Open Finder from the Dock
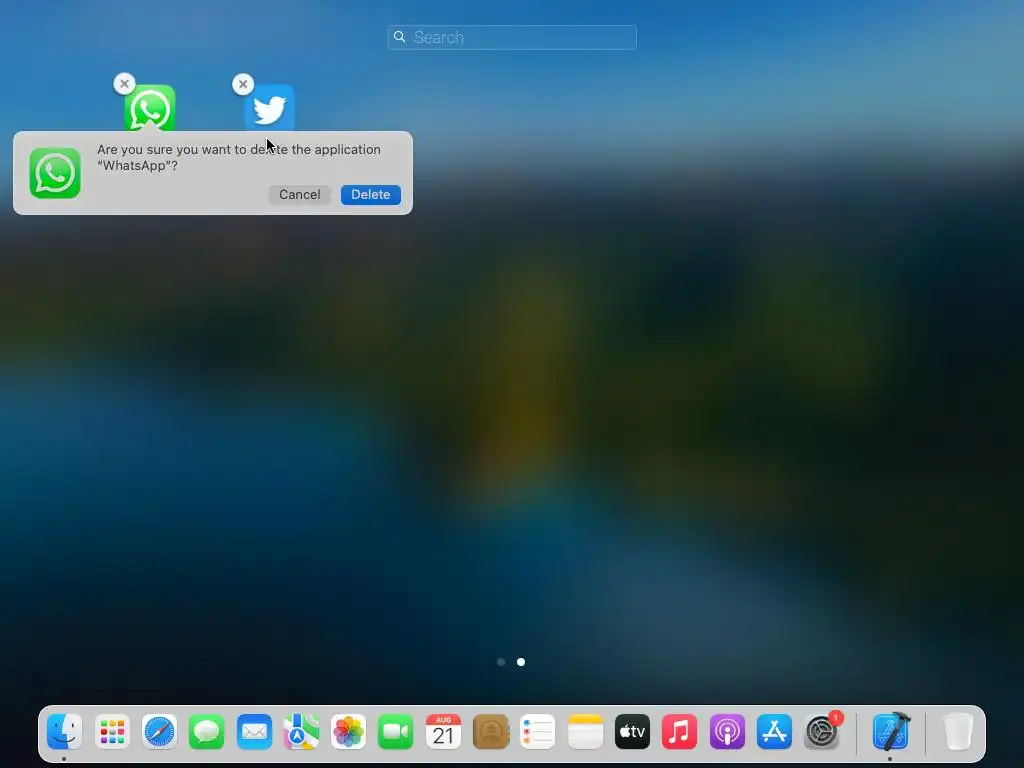Screen dimensions: 1024x768 click(64, 731)
